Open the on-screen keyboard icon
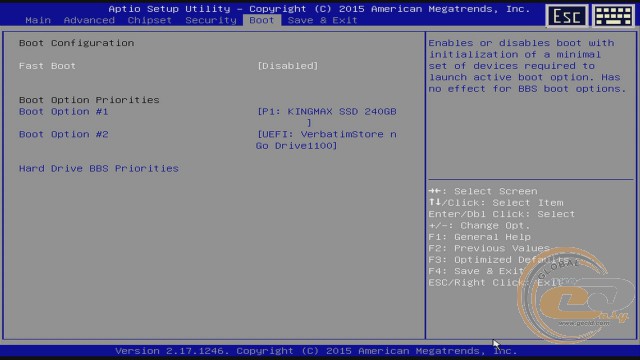Image resolution: width=640 pixels, height=360 pixels. point(613,16)
